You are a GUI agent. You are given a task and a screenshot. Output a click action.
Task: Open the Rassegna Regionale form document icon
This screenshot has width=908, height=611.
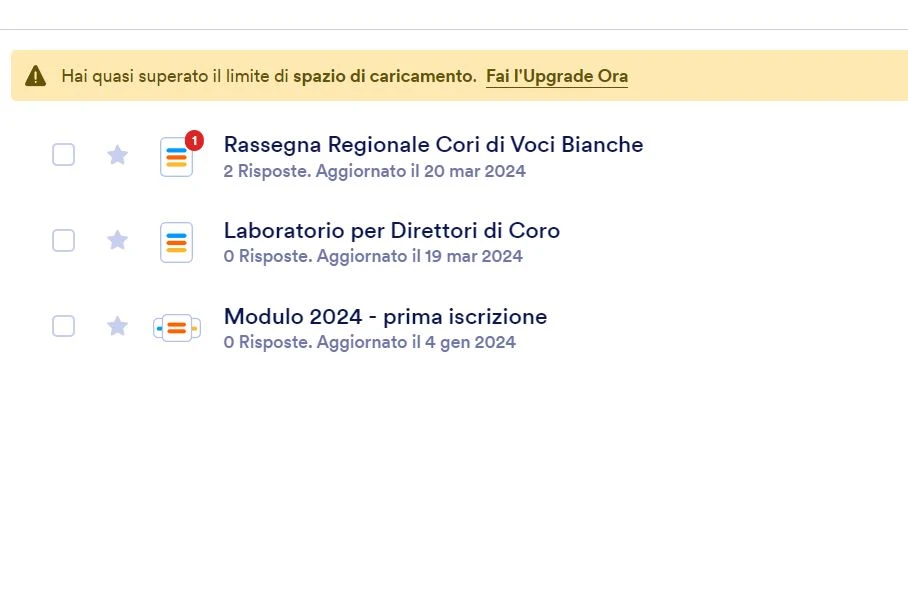coord(176,156)
